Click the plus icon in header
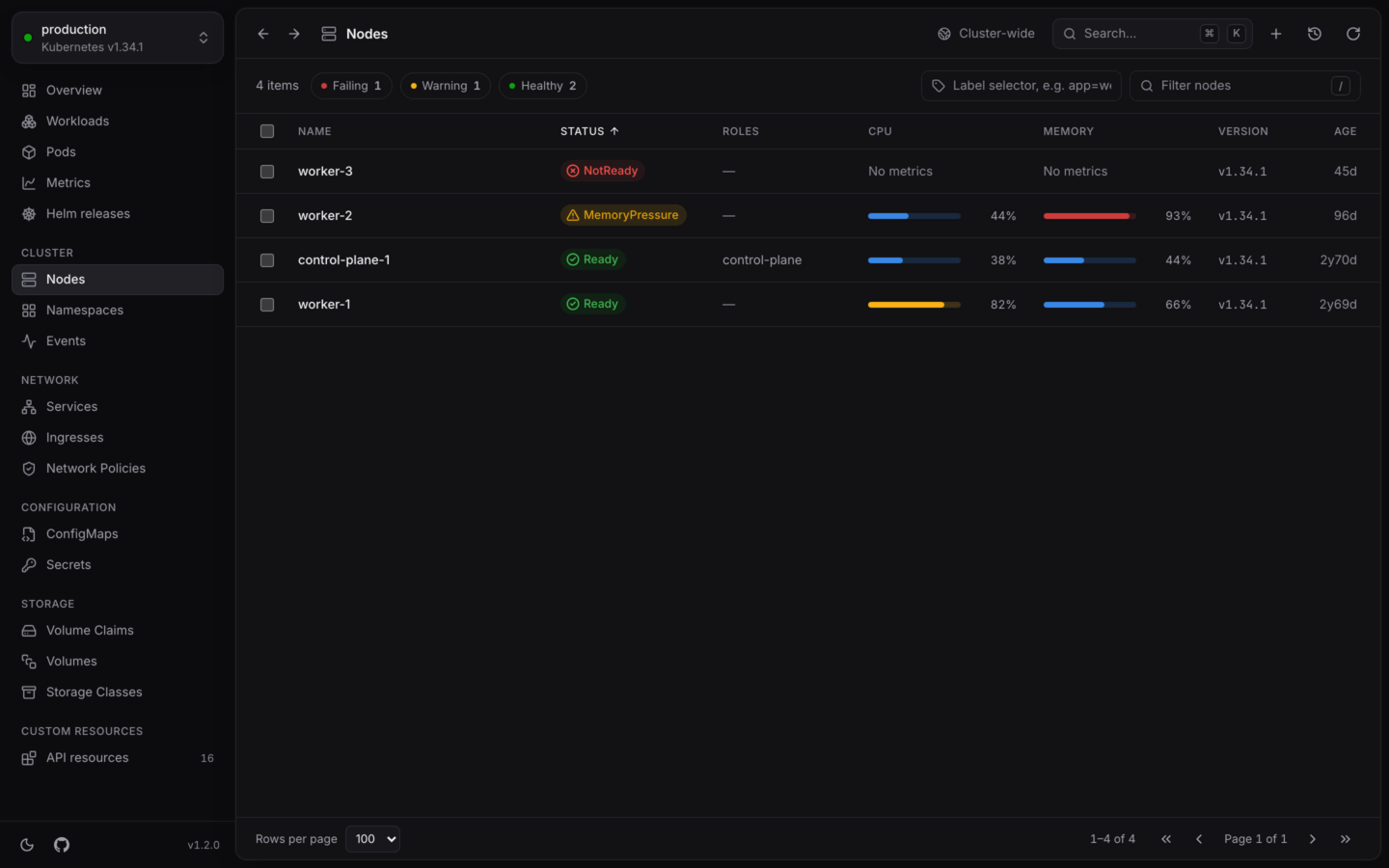 (1276, 34)
